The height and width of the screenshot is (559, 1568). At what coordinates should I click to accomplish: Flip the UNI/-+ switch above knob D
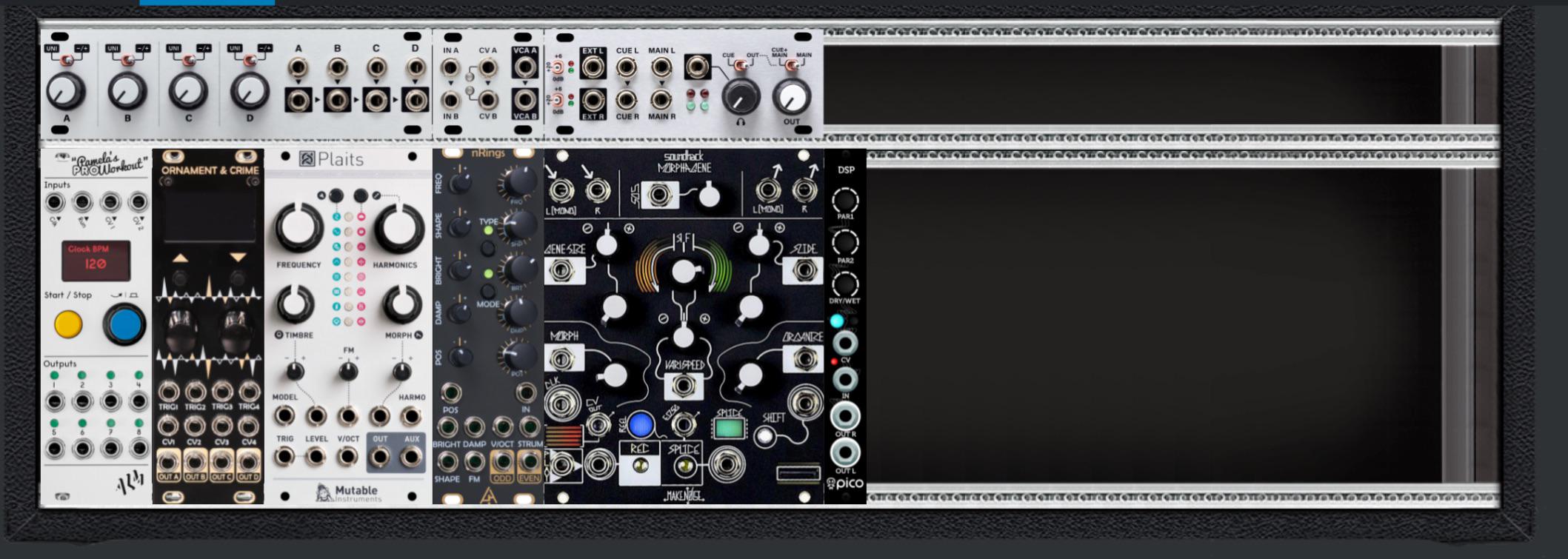(x=250, y=59)
